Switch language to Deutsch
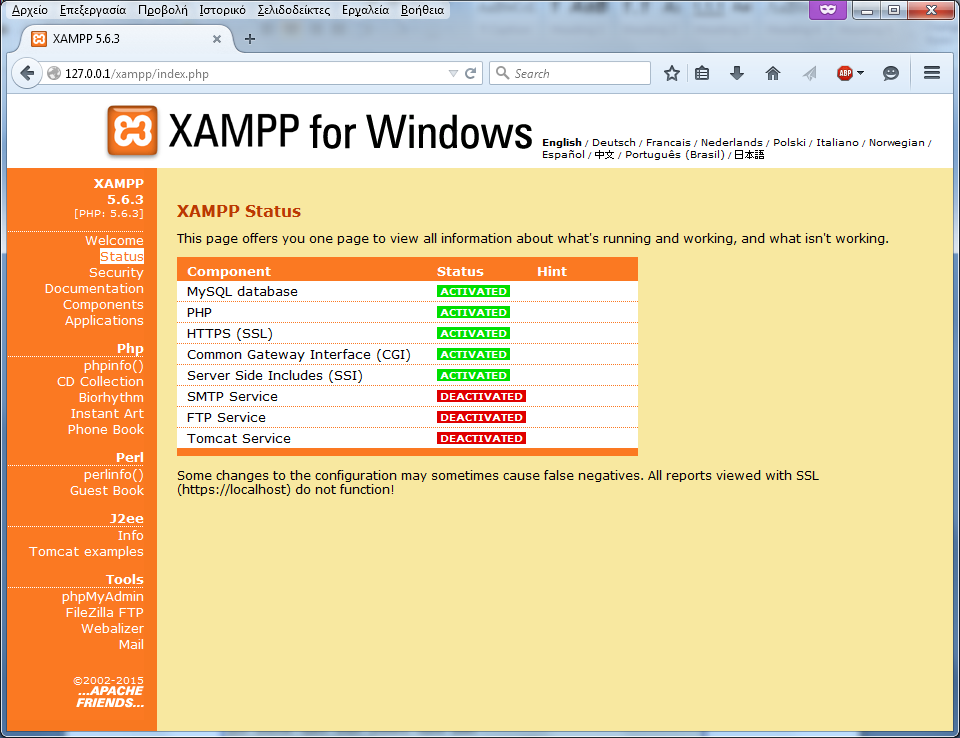 (x=613, y=143)
